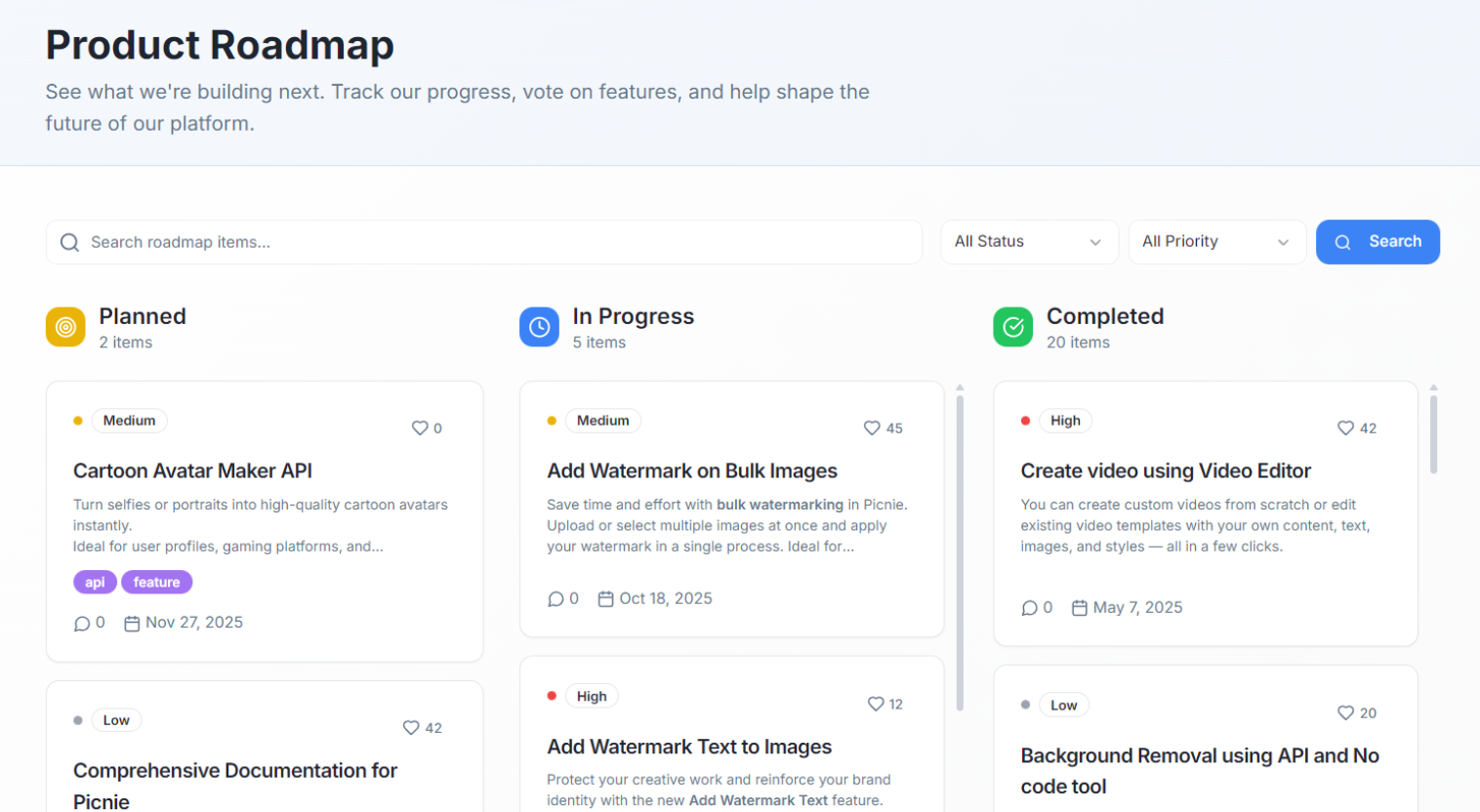Viewport: 1480px width, 812px height.
Task: Expand the All Priority chevron arrow
Action: coord(1284,241)
